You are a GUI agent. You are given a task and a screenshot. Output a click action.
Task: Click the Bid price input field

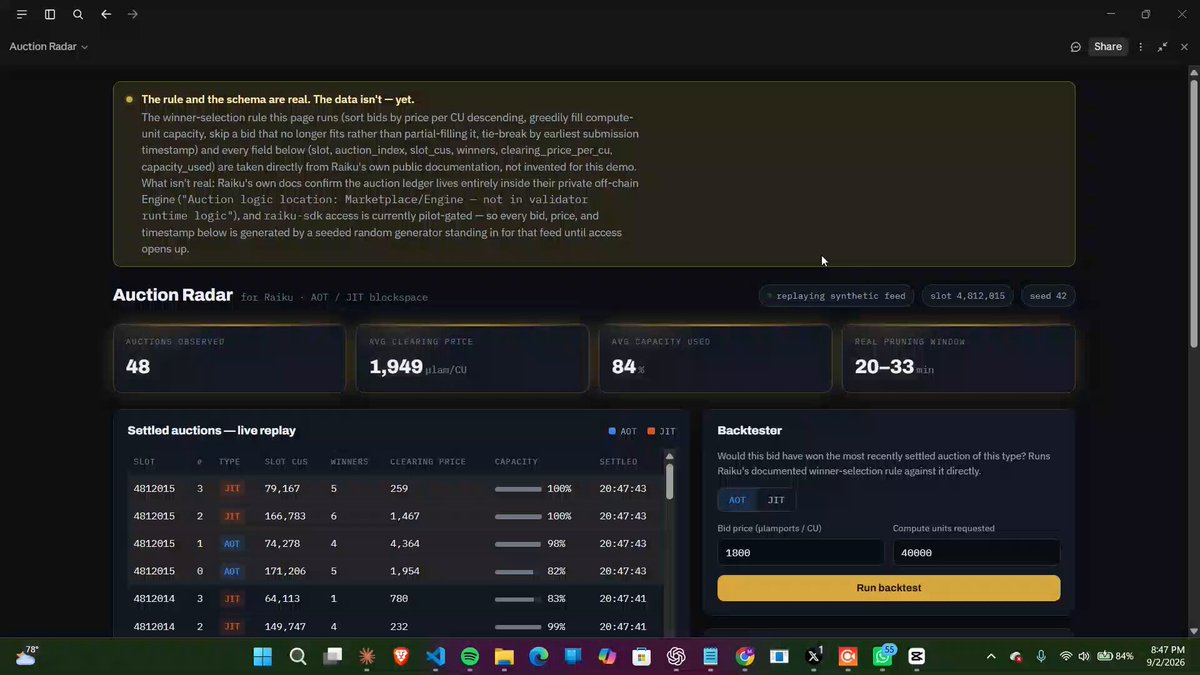click(x=801, y=552)
